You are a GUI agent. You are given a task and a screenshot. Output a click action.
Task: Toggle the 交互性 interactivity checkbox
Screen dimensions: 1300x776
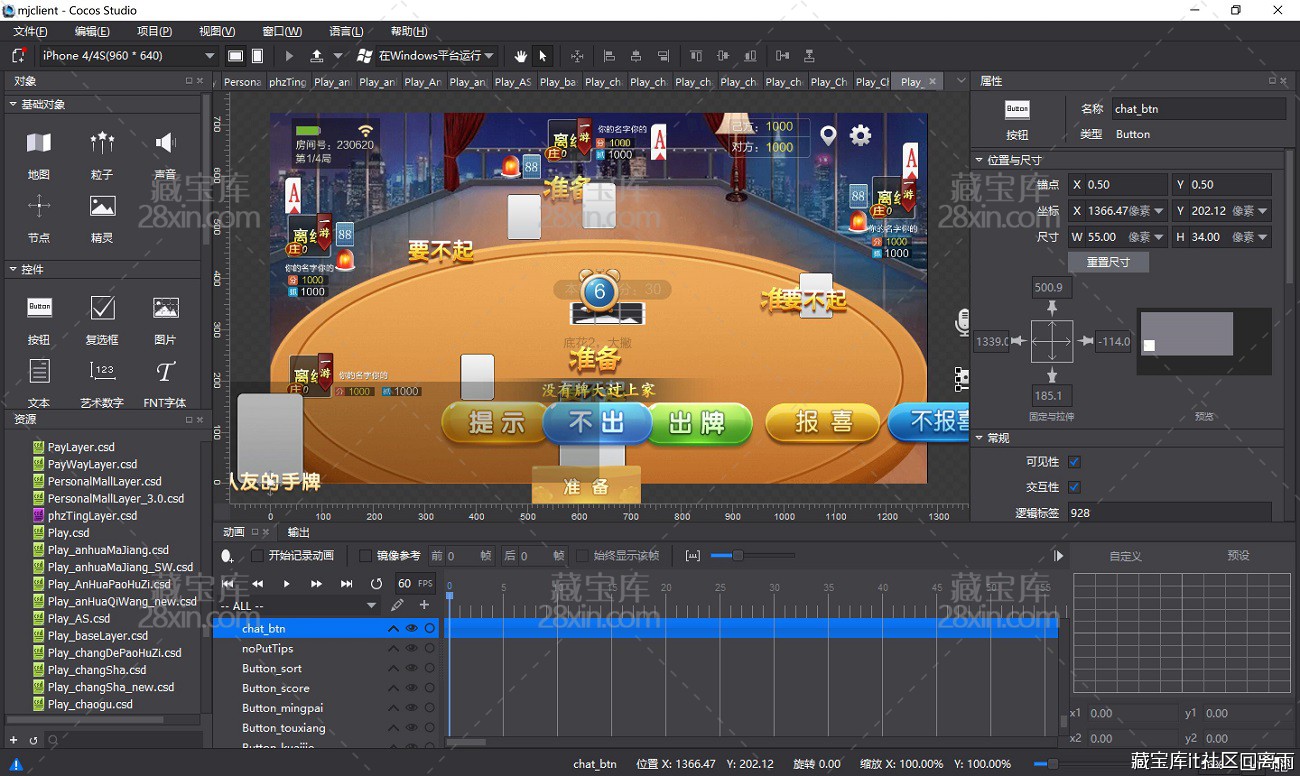[1074, 487]
